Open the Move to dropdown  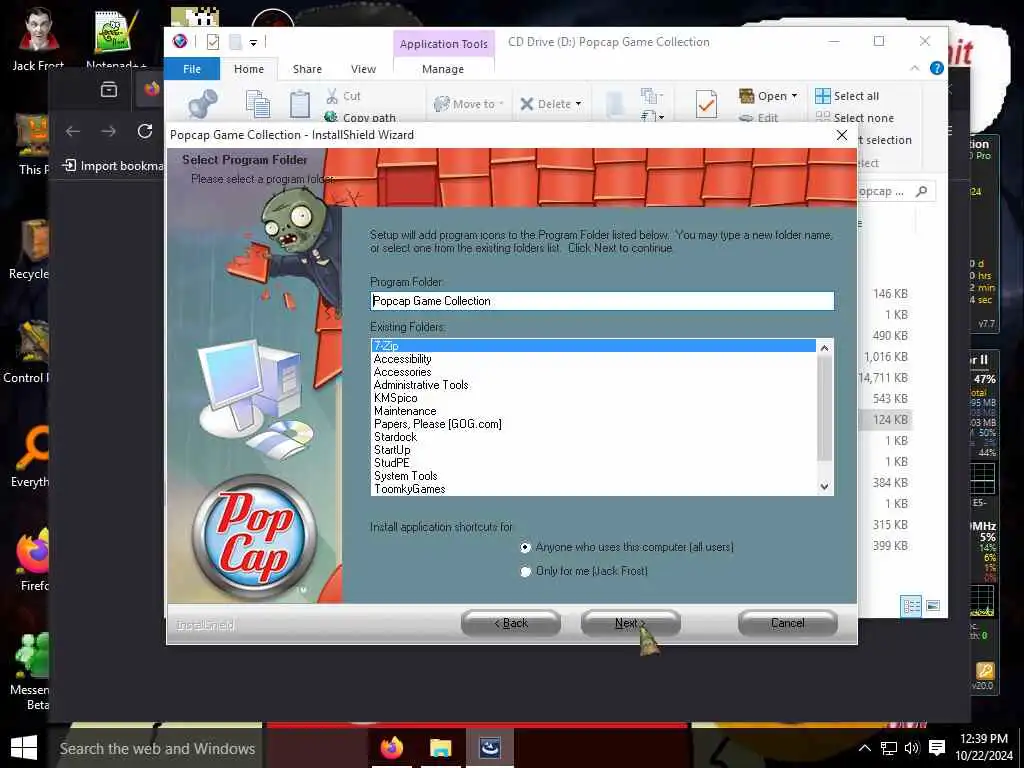(x=469, y=104)
